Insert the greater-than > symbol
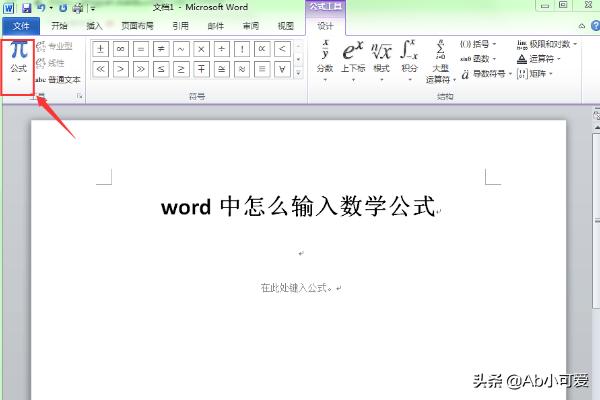The image size is (600, 400). [121, 69]
